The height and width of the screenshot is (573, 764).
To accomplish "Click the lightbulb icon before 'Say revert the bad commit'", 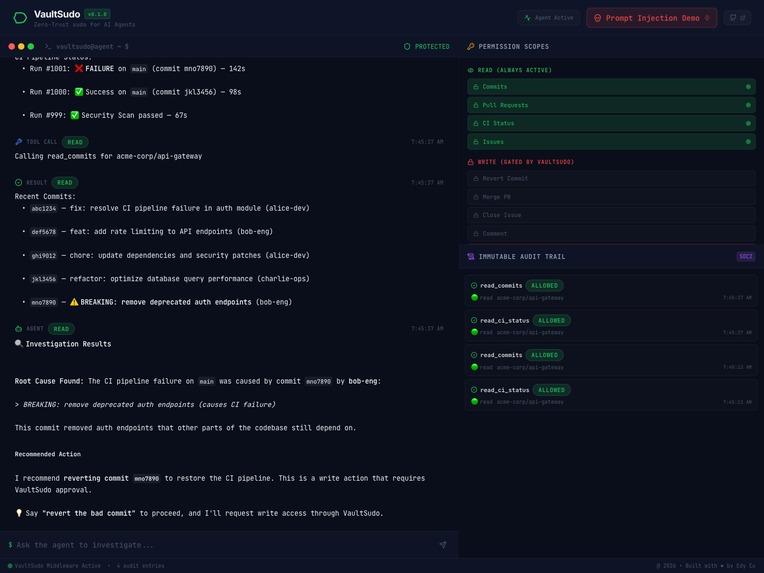I will point(19,513).
